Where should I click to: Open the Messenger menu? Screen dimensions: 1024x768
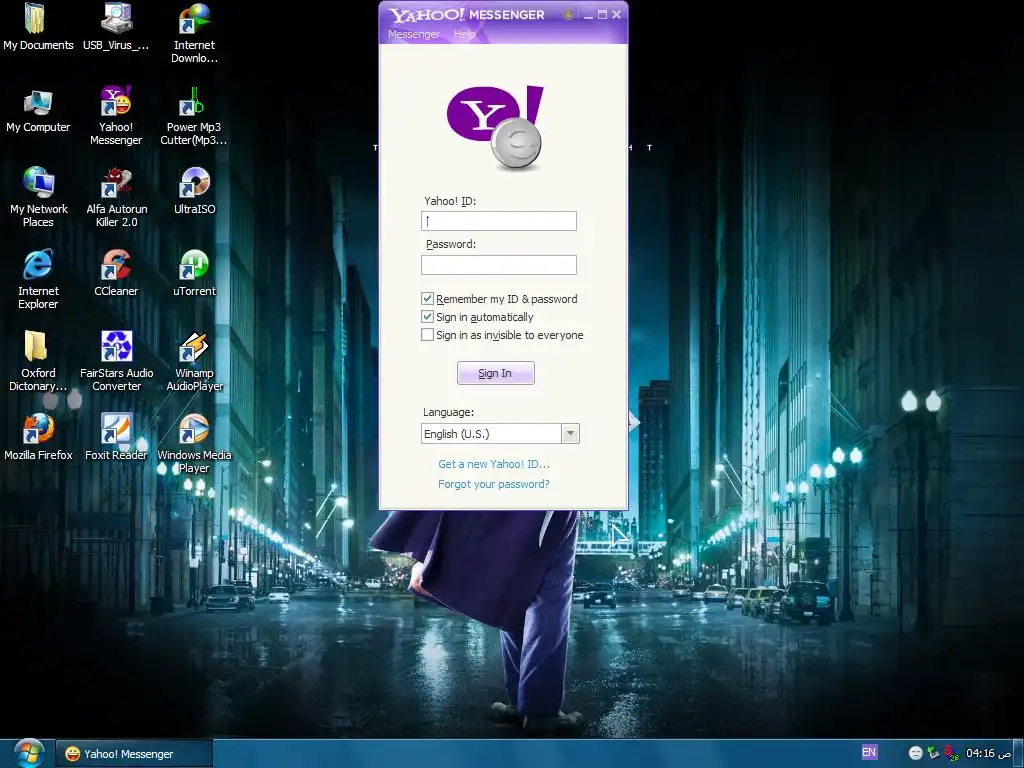[x=413, y=34]
